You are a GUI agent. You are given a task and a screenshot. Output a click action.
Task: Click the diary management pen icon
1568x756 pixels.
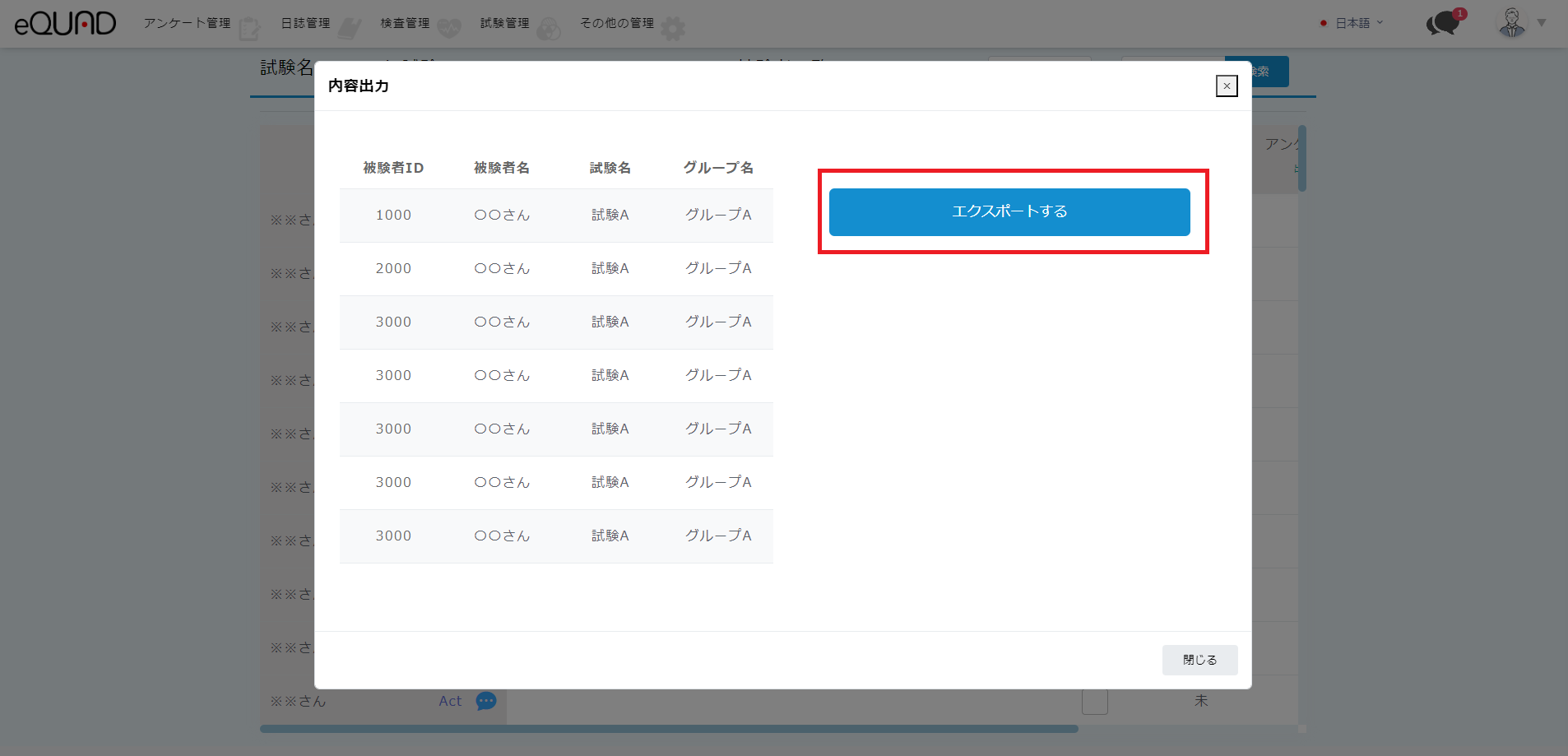point(350,30)
